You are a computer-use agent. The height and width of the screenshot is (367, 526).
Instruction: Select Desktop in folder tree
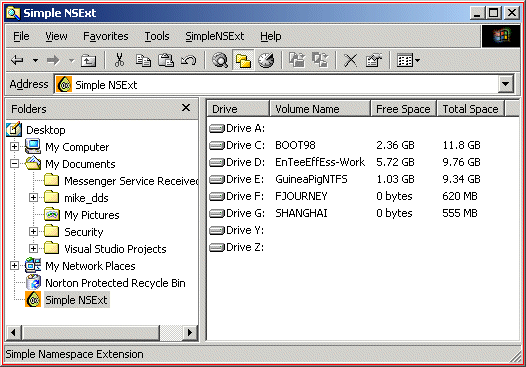46,130
